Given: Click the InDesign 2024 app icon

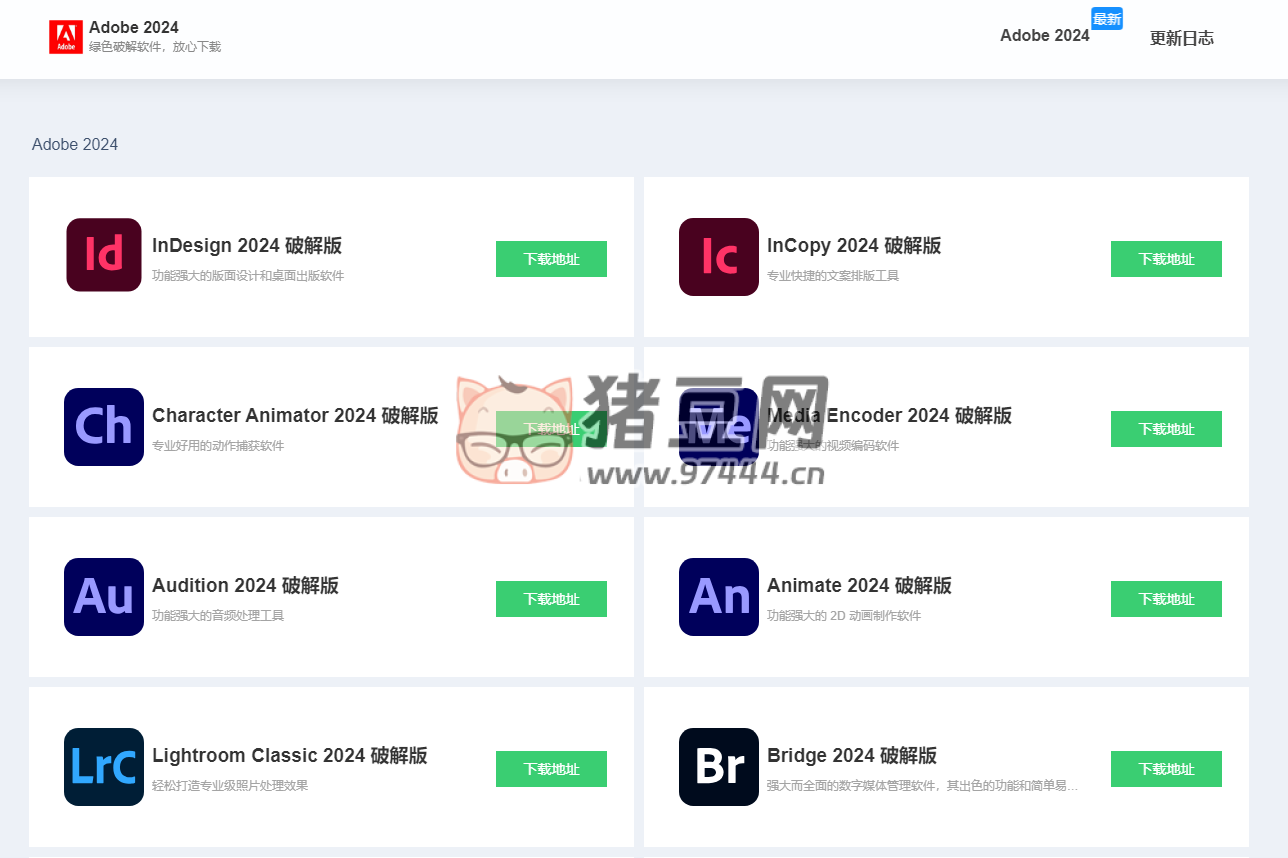Looking at the screenshot, I should pos(103,255).
